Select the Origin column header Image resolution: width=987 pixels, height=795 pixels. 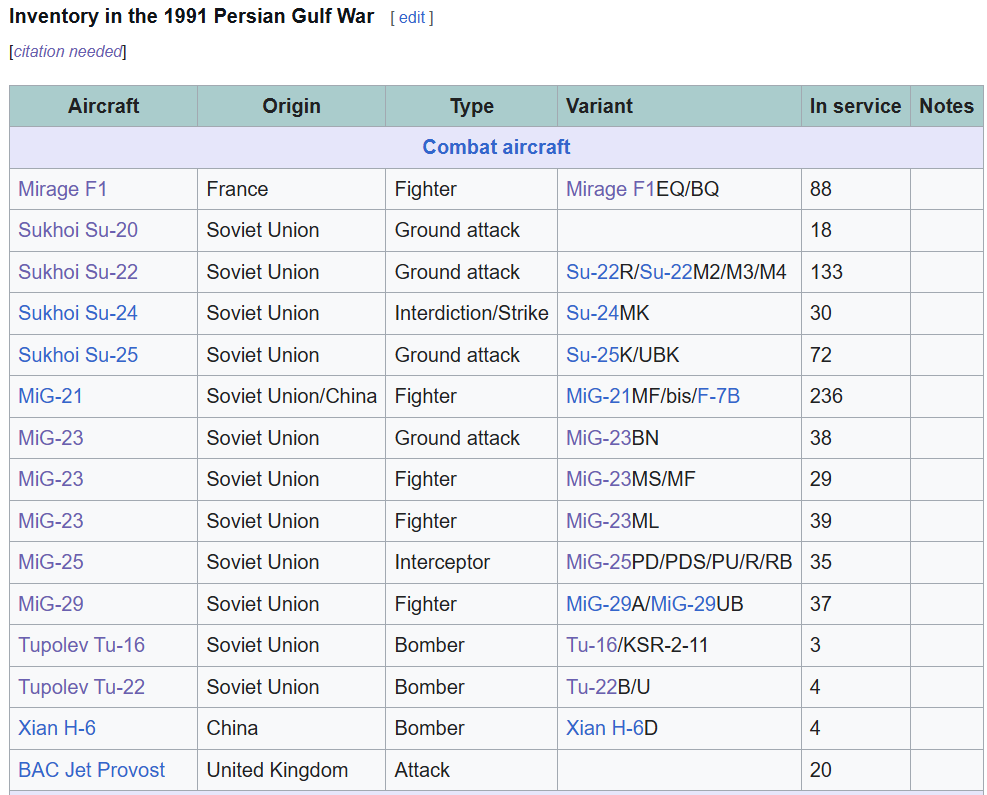[x=291, y=106]
